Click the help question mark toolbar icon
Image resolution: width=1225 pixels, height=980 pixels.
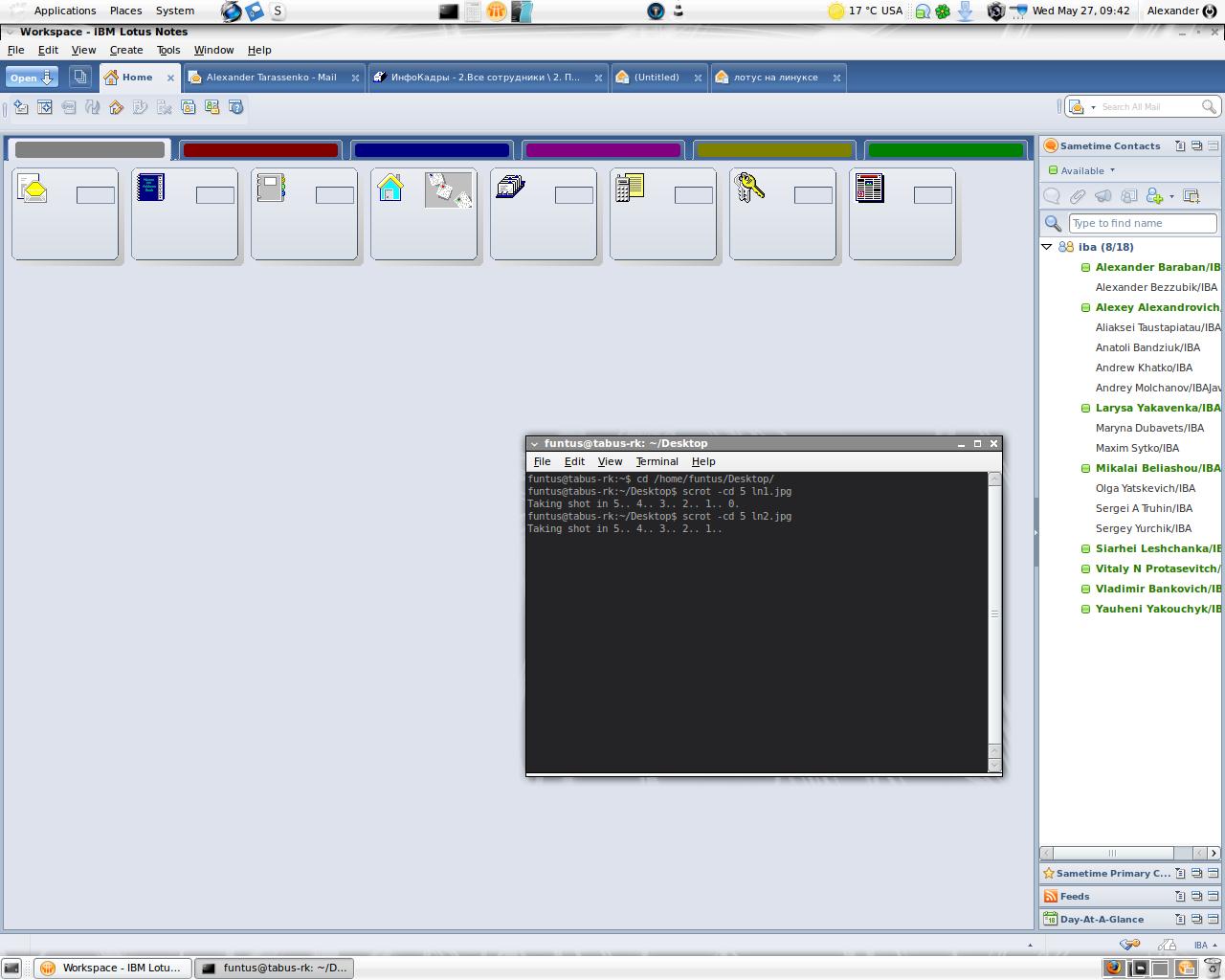tap(236, 107)
